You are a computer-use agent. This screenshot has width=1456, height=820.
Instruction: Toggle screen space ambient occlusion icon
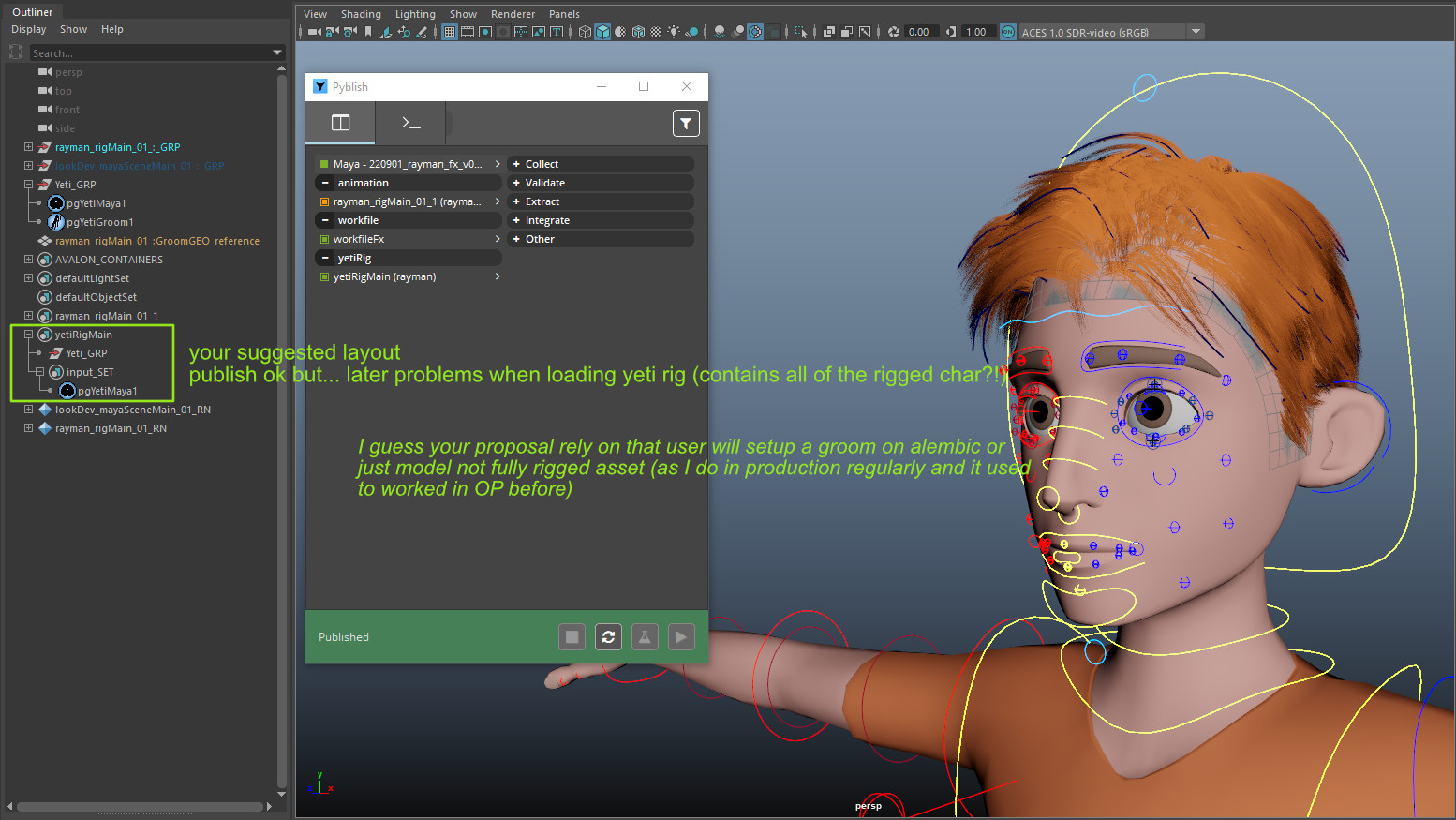pyautogui.click(x=720, y=32)
